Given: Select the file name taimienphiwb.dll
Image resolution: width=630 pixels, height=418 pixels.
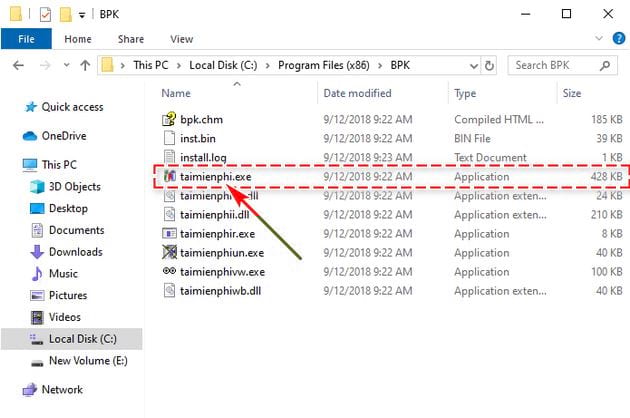Looking at the screenshot, I should pos(221,291).
